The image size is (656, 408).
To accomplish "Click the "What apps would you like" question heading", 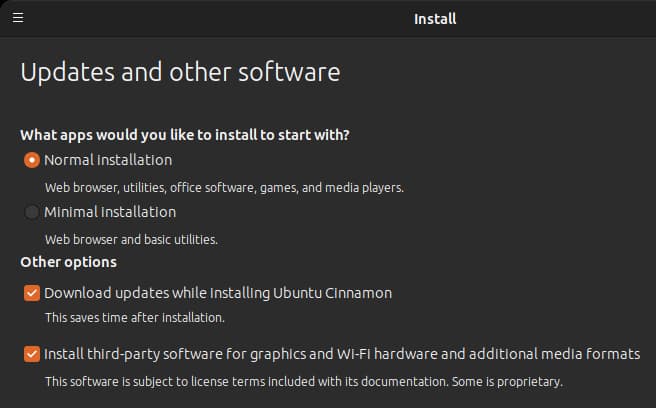I will 185,135.
